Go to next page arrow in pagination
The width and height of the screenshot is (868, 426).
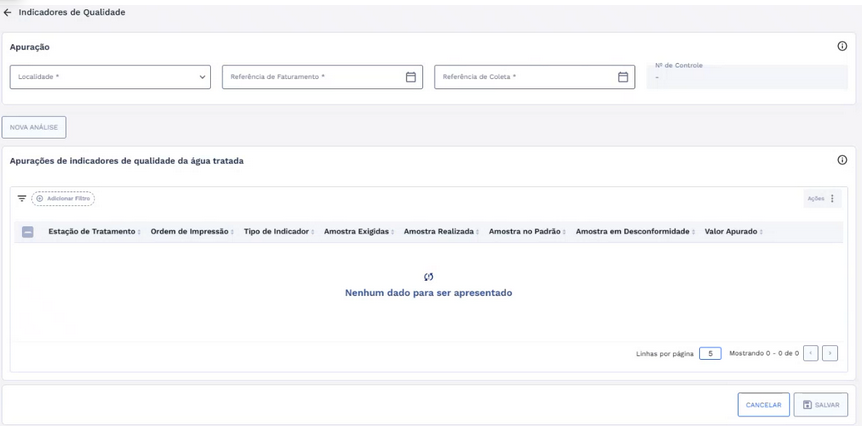[x=829, y=353]
